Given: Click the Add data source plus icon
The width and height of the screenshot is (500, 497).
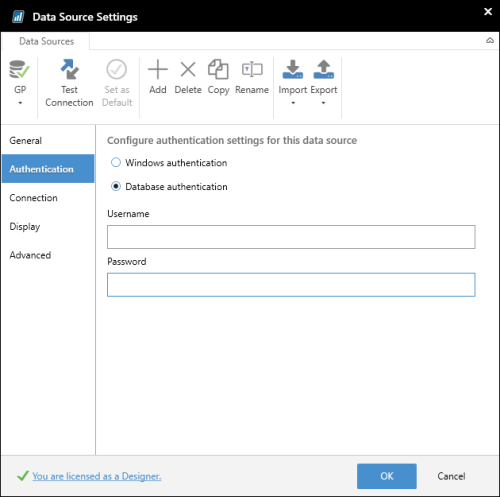Looking at the screenshot, I should coord(158,70).
